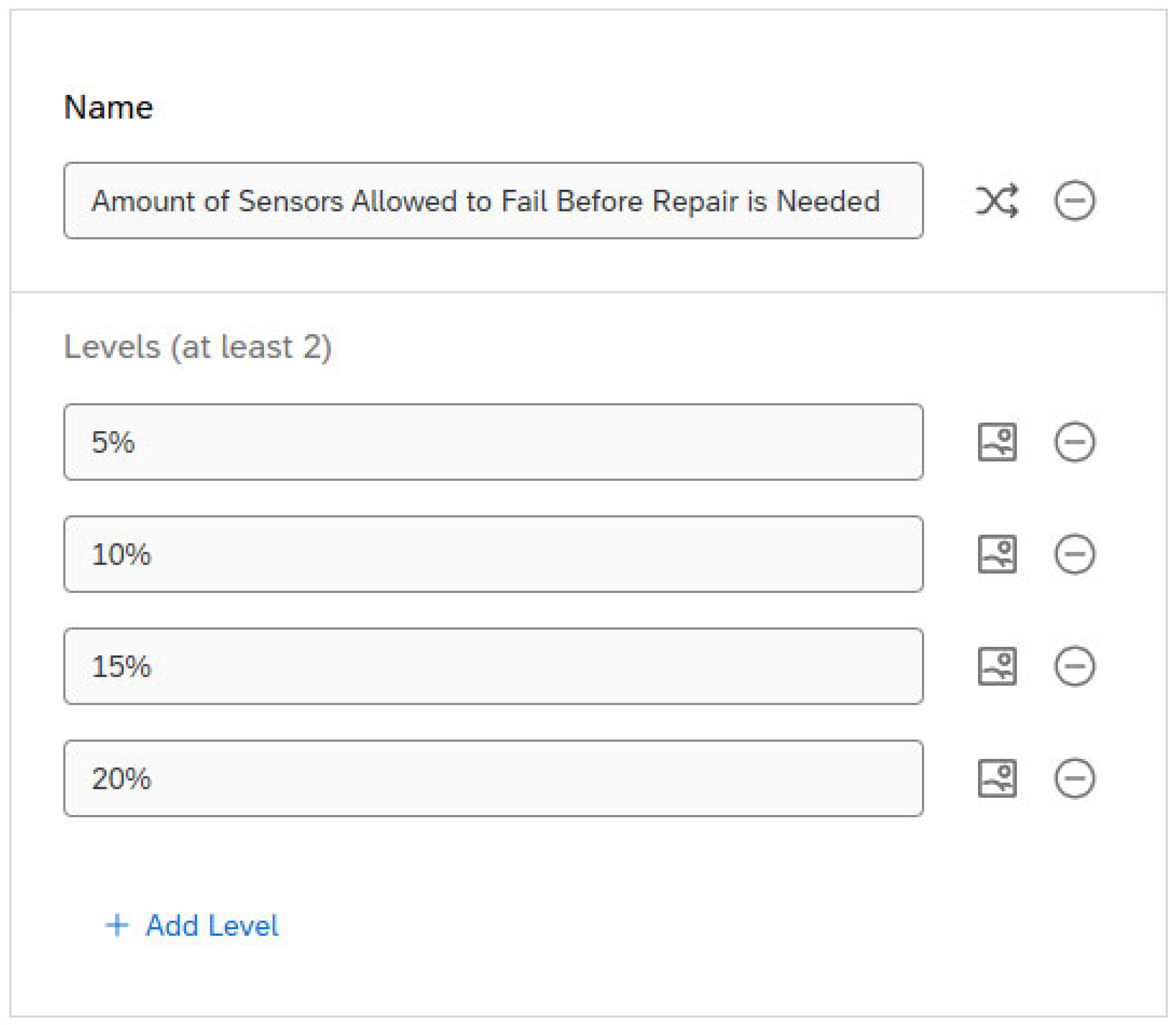
Task: Click the shuffle icon beside the attribute name
Action: [x=997, y=201]
